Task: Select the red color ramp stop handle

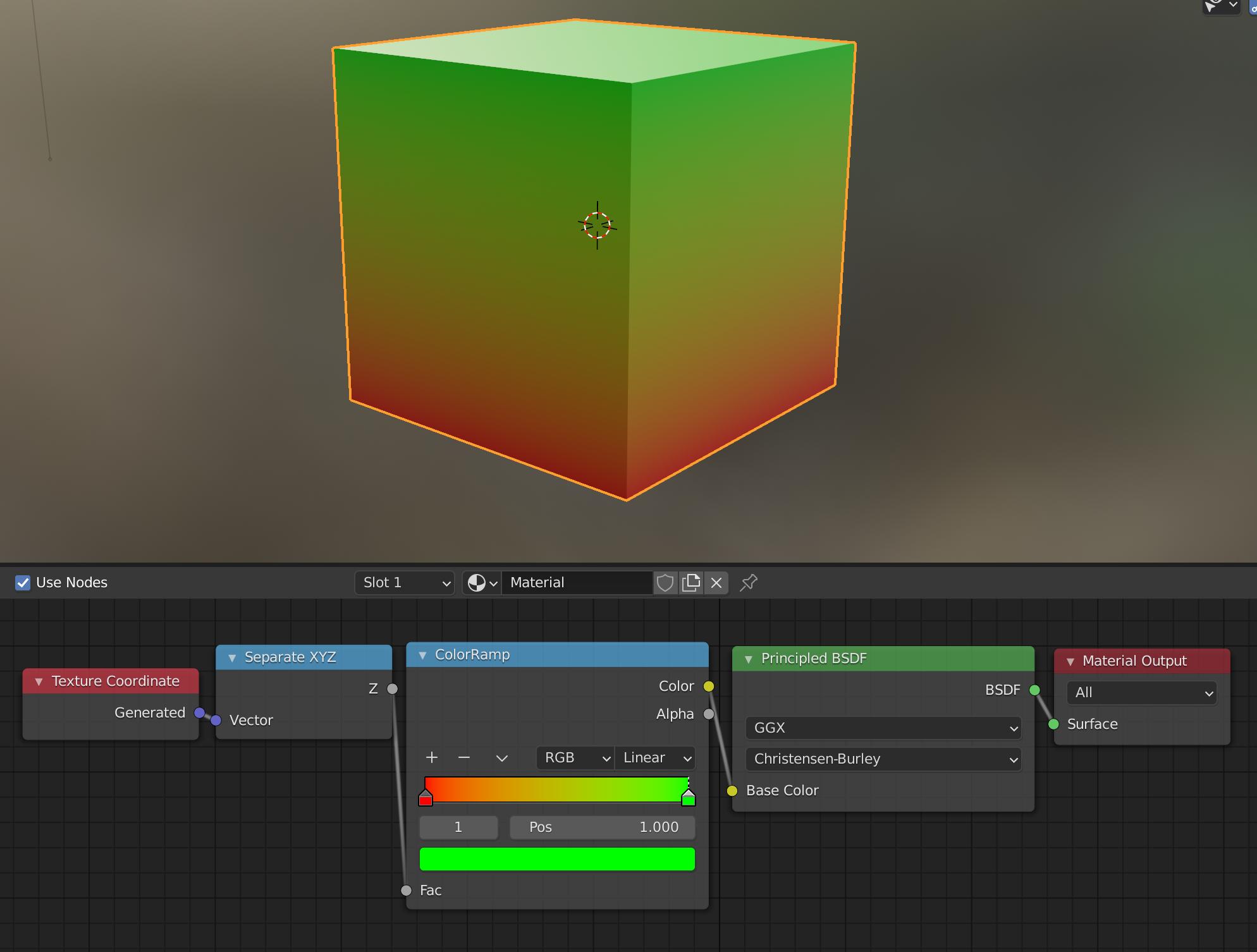Action: (x=426, y=798)
